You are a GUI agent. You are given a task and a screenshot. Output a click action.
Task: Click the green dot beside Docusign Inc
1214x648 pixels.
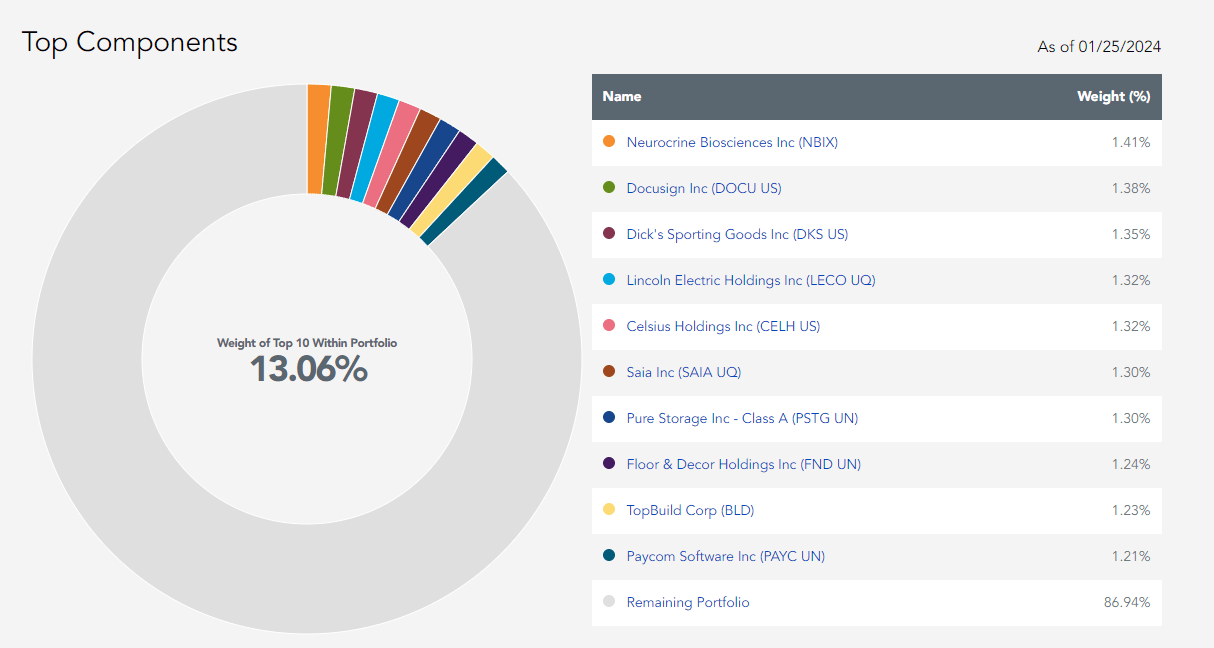coord(609,188)
